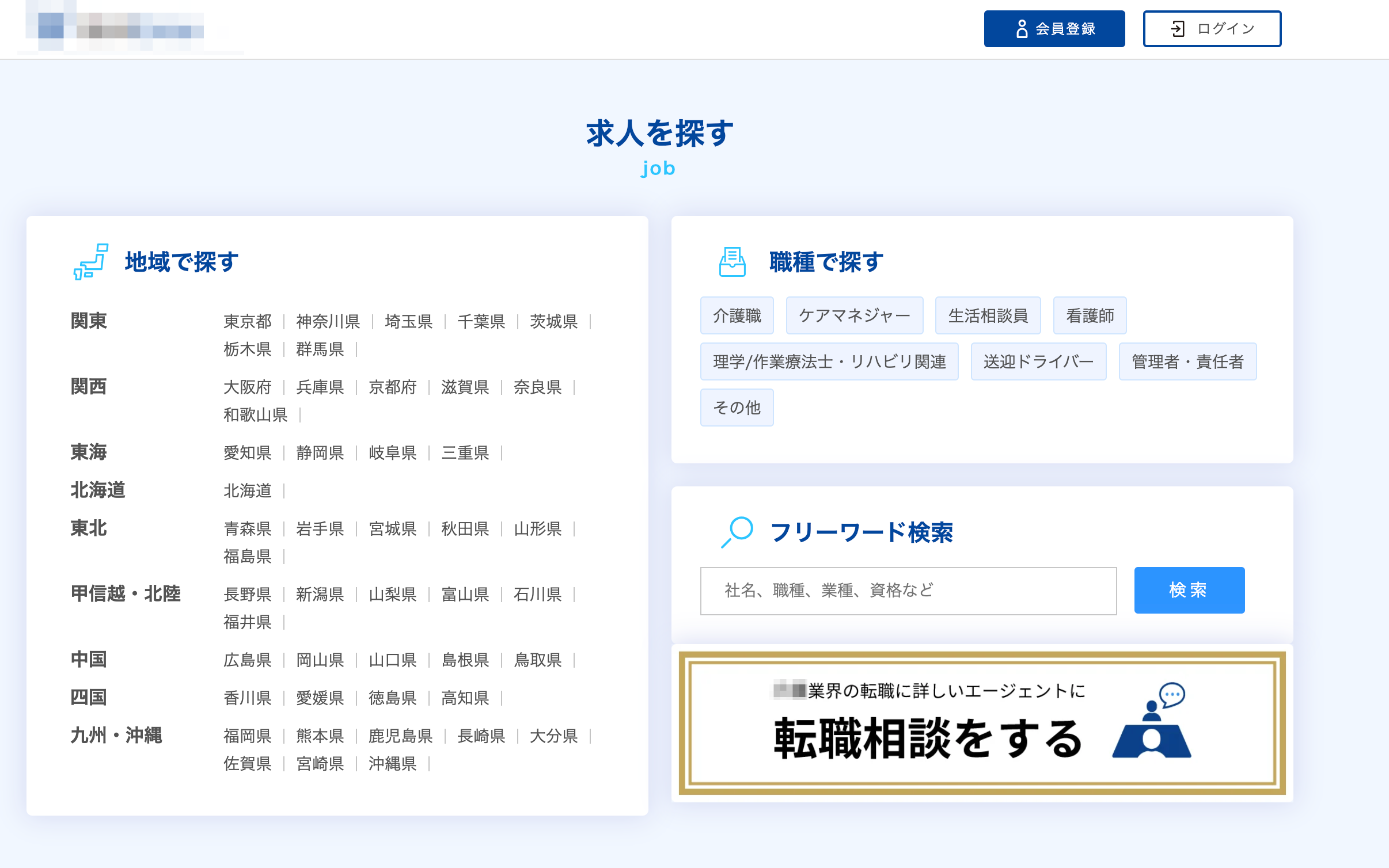Choose the 理学/作業療法士・リハビリ関連 tag
This screenshot has width=1389, height=868.
pyautogui.click(x=829, y=361)
